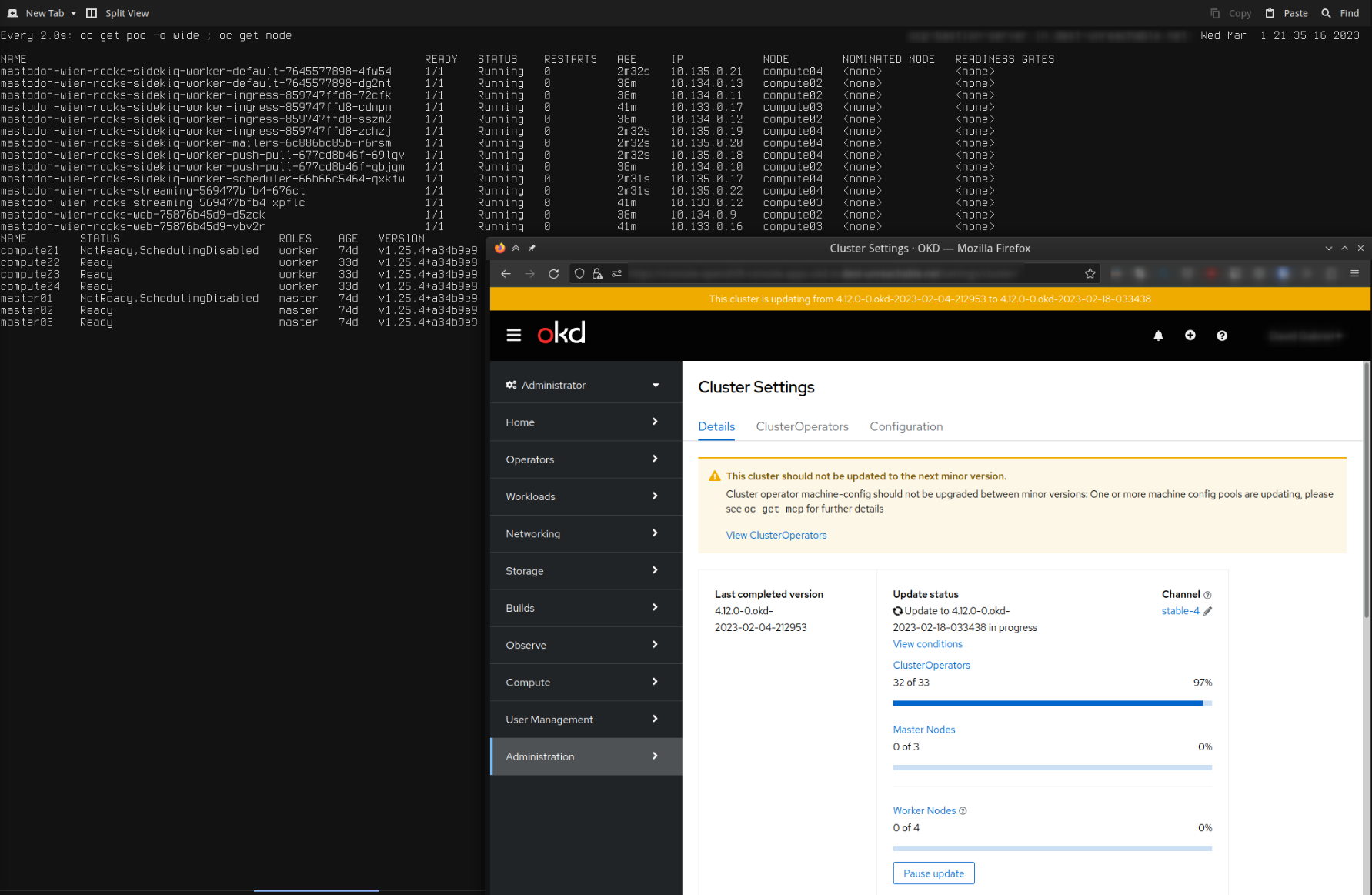Viewport: 1372px width, 895px height.
Task: Open the site permissions icon in URL bar
Action: pyautogui.click(x=616, y=273)
